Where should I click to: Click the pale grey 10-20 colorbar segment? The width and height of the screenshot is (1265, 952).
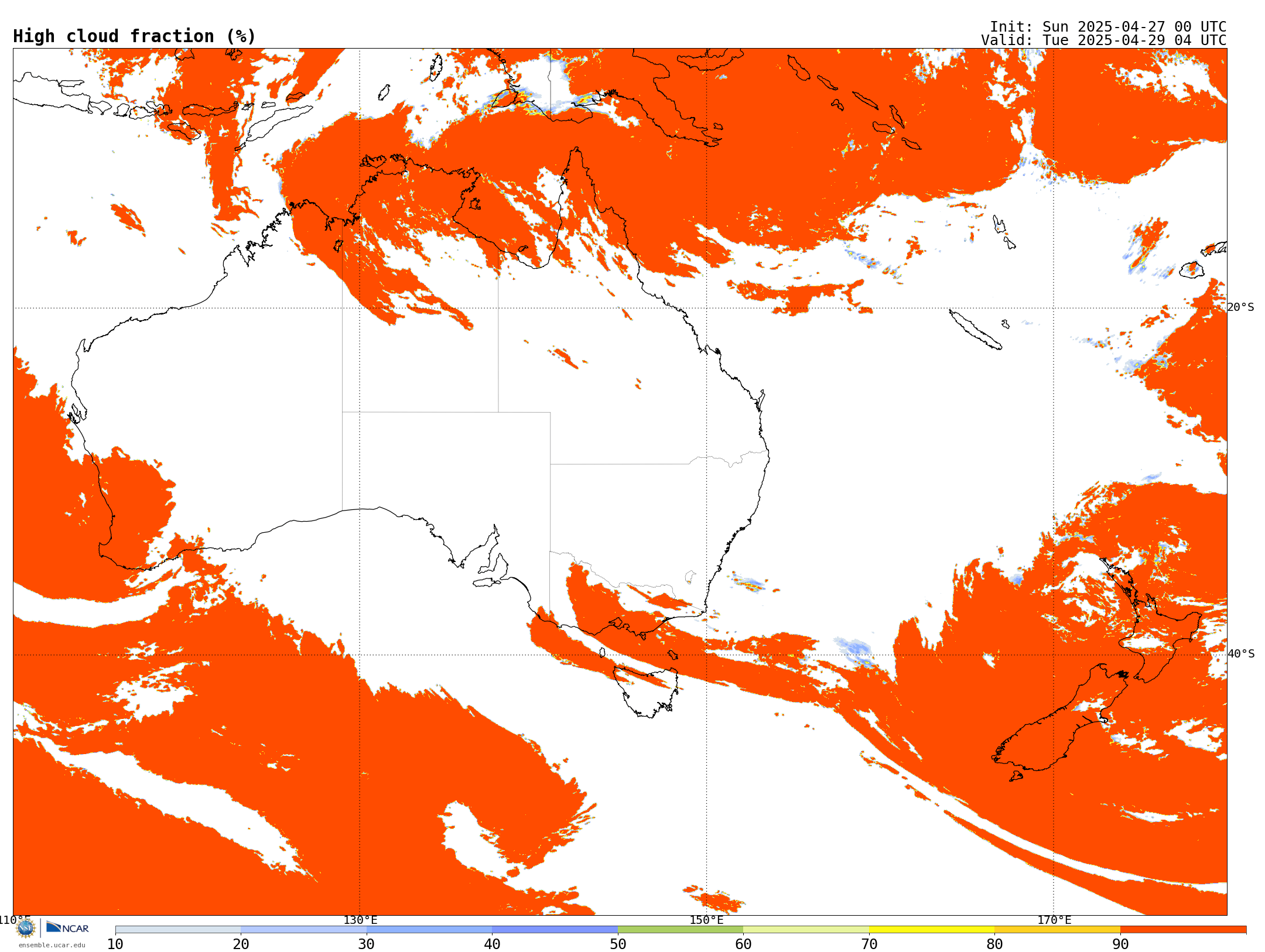click(x=178, y=930)
